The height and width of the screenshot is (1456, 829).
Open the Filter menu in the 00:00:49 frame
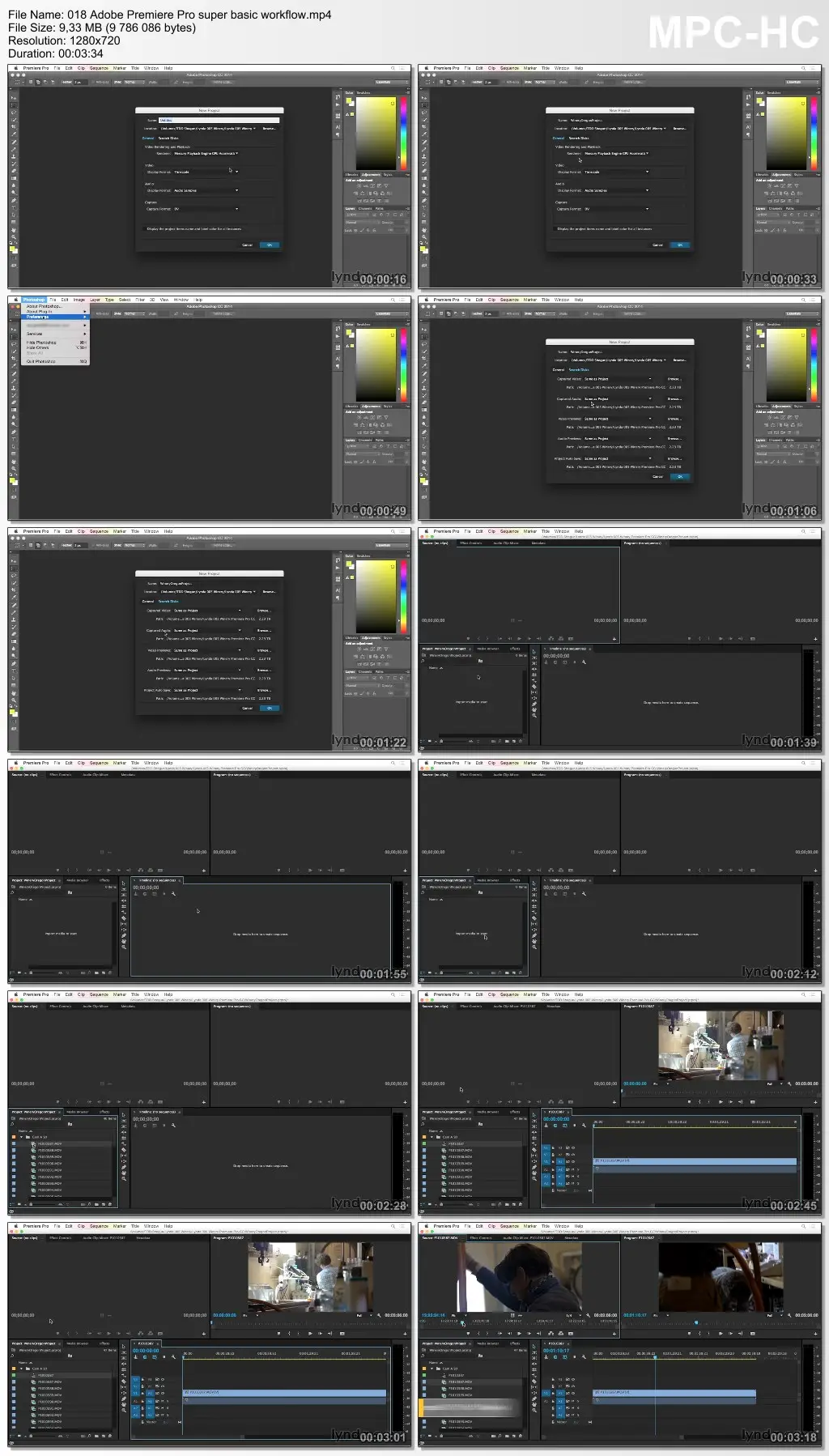point(140,300)
